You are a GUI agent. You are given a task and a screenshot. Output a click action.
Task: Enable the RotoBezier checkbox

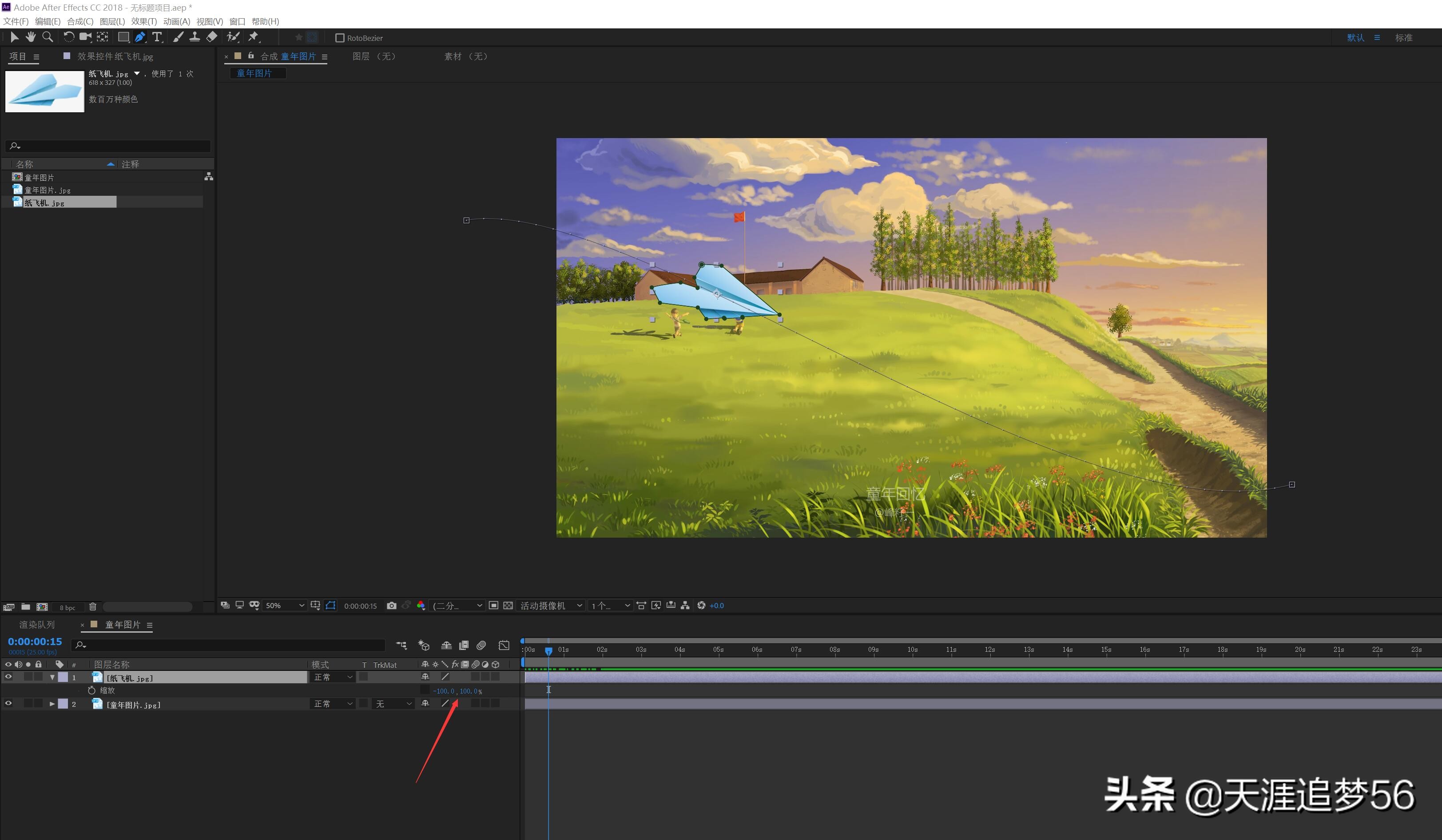tap(340, 38)
